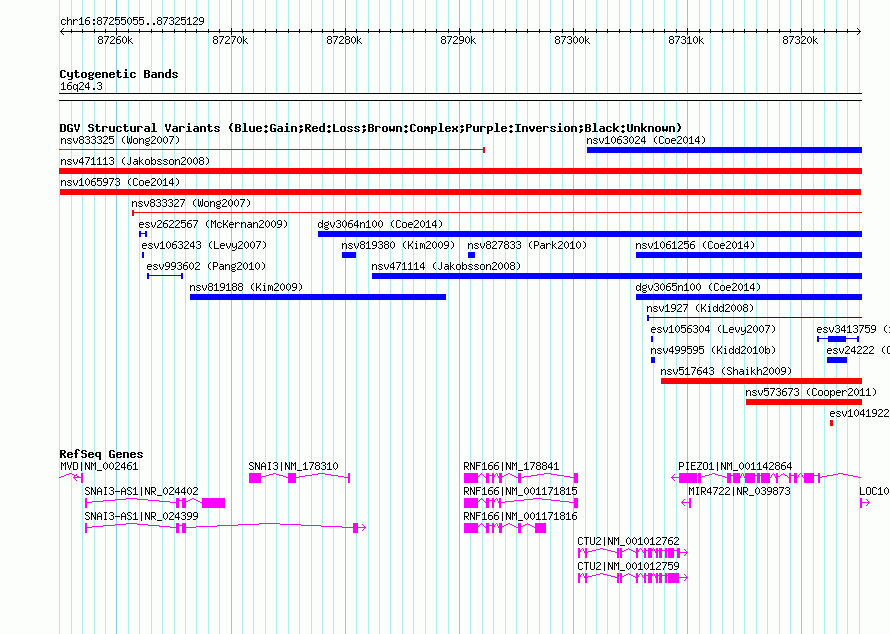Image resolution: width=890 pixels, height=634 pixels.
Task: Click the esv1041922 variant label
Action: pos(859,413)
